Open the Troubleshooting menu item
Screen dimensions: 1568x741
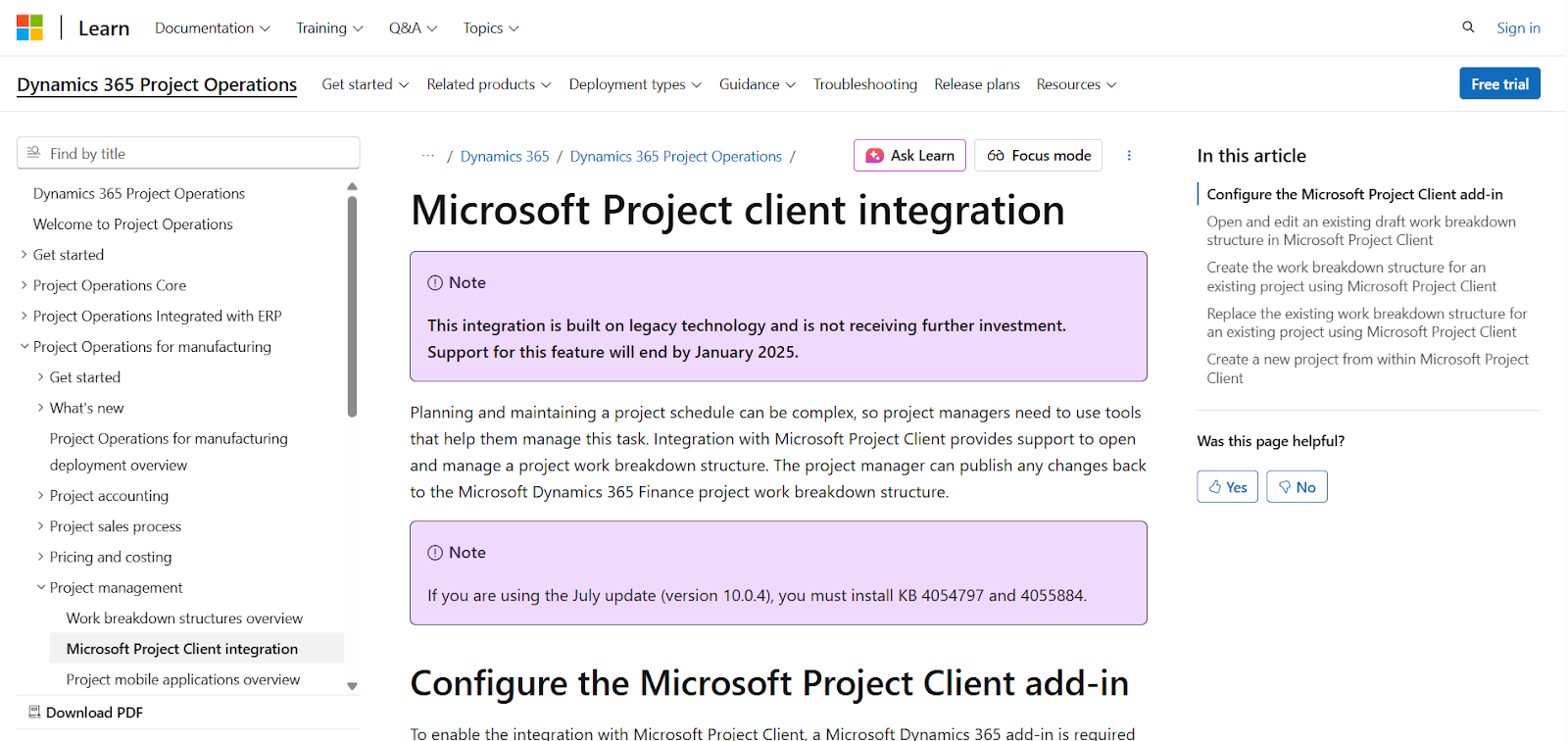tap(865, 84)
